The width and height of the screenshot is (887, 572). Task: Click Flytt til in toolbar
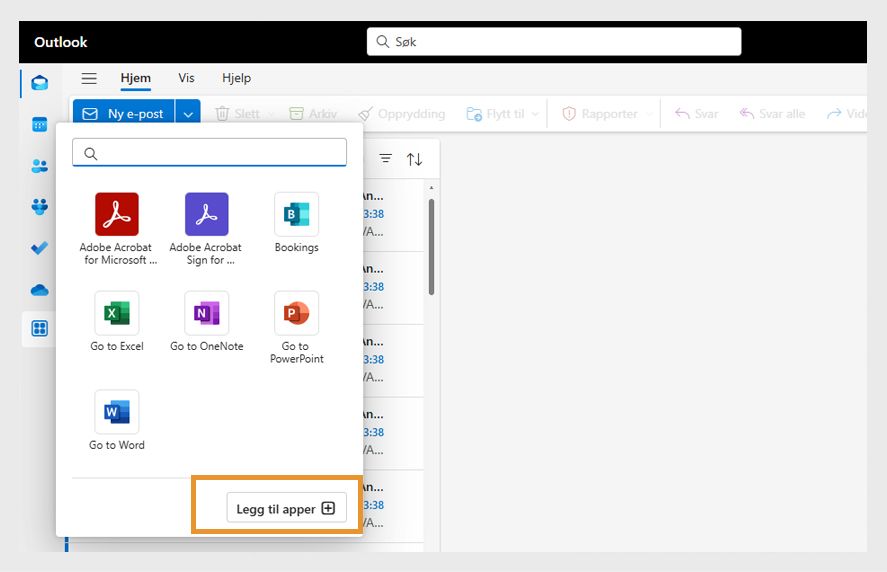496,114
